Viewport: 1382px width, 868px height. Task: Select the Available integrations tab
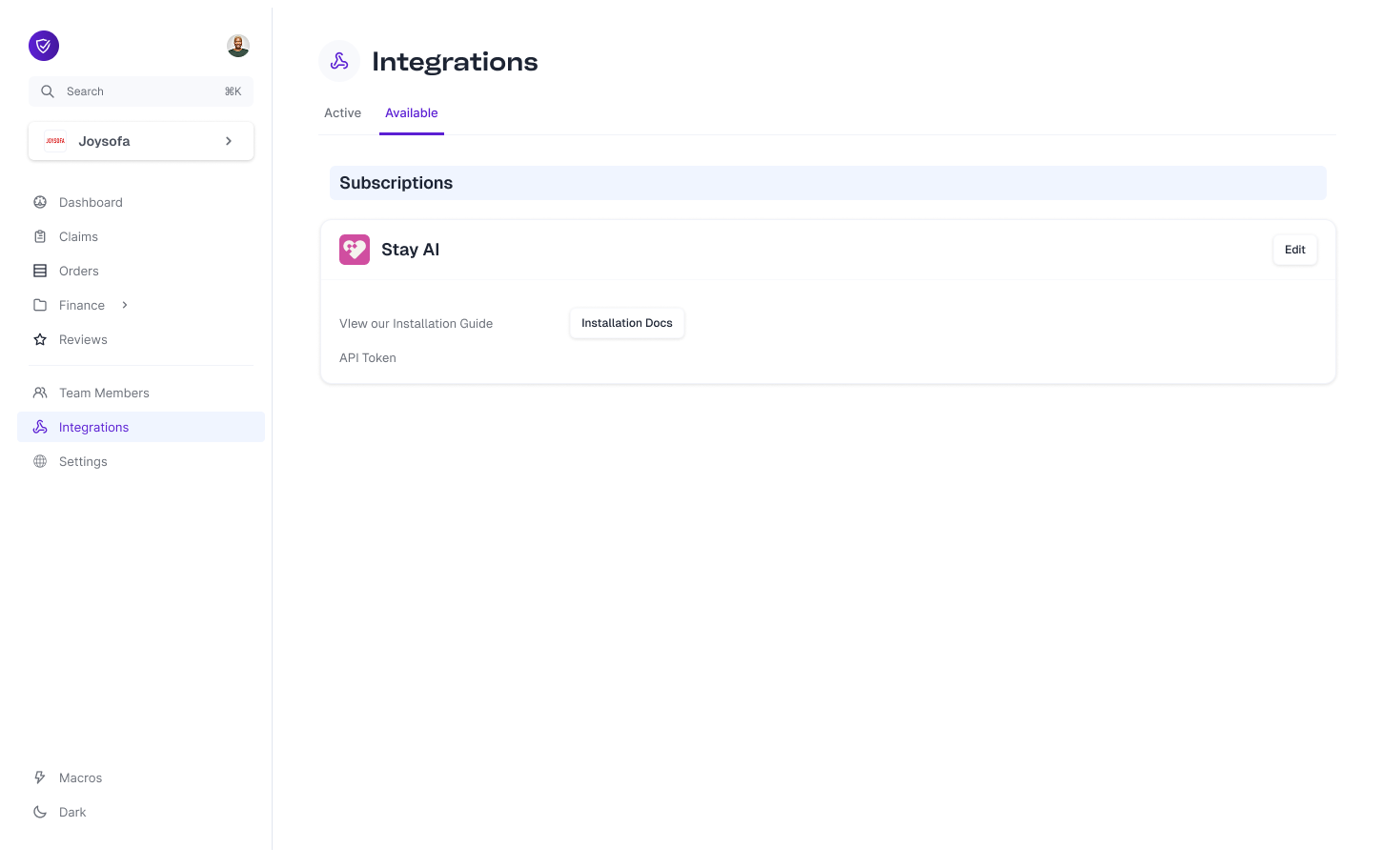click(411, 112)
